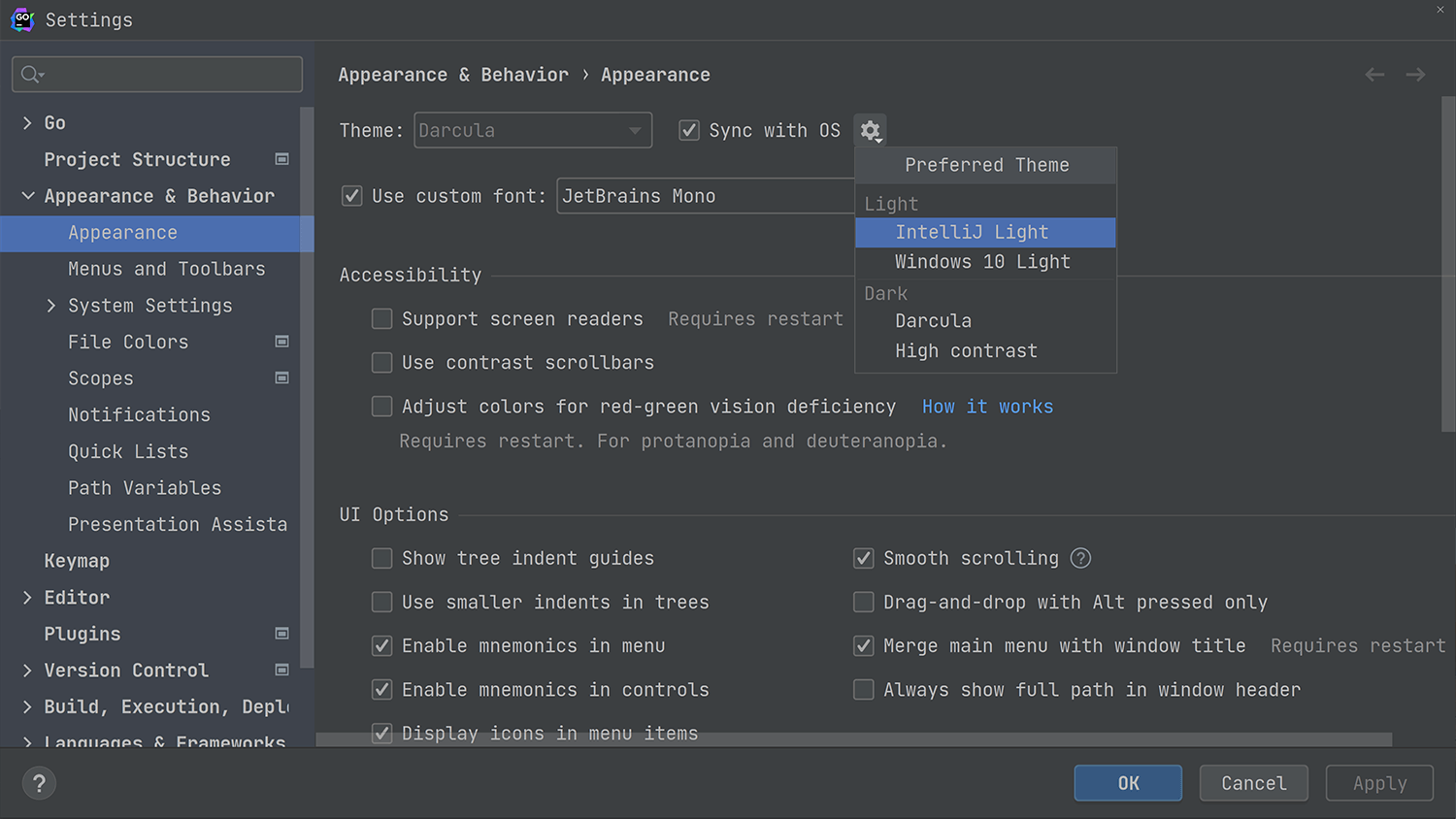Click the gear icon beside Sync with OS
1456x819 pixels.
(x=870, y=130)
